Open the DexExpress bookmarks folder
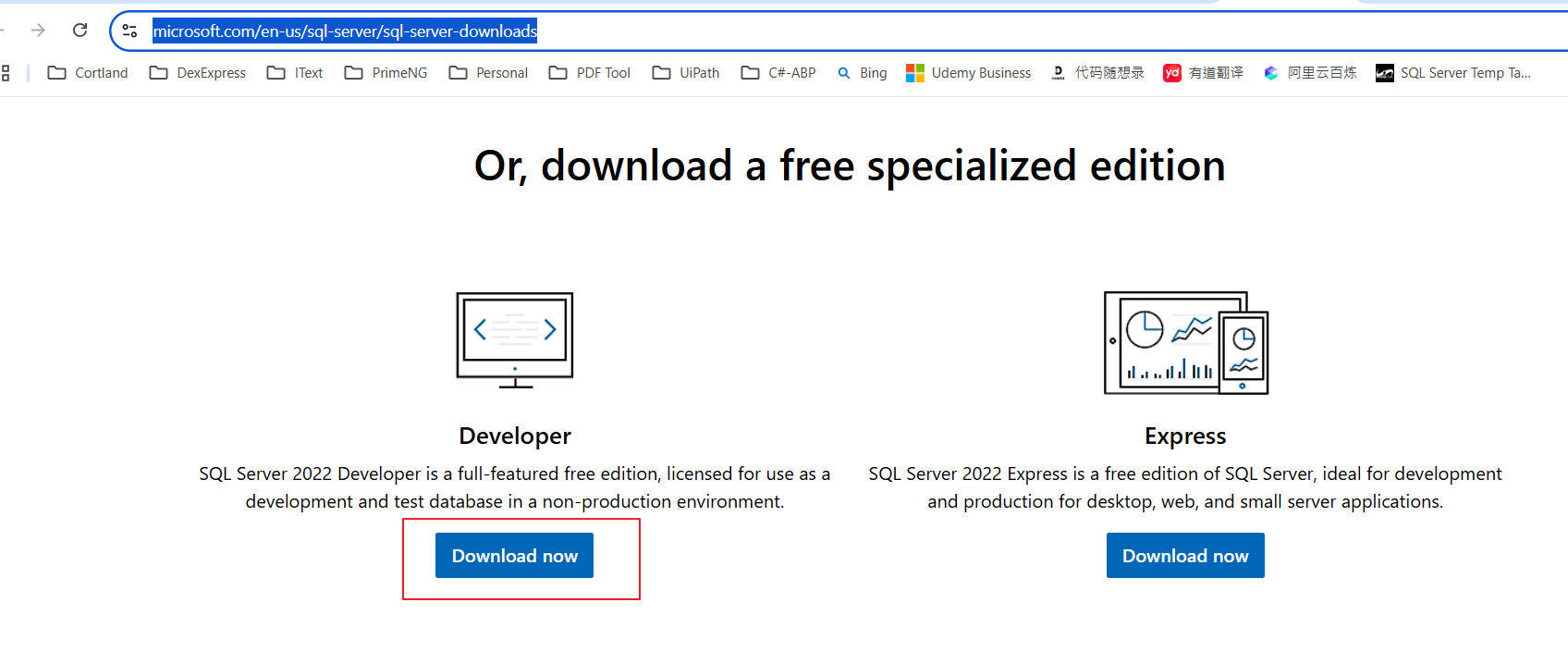The height and width of the screenshot is (664, 1568). (198, 73)
